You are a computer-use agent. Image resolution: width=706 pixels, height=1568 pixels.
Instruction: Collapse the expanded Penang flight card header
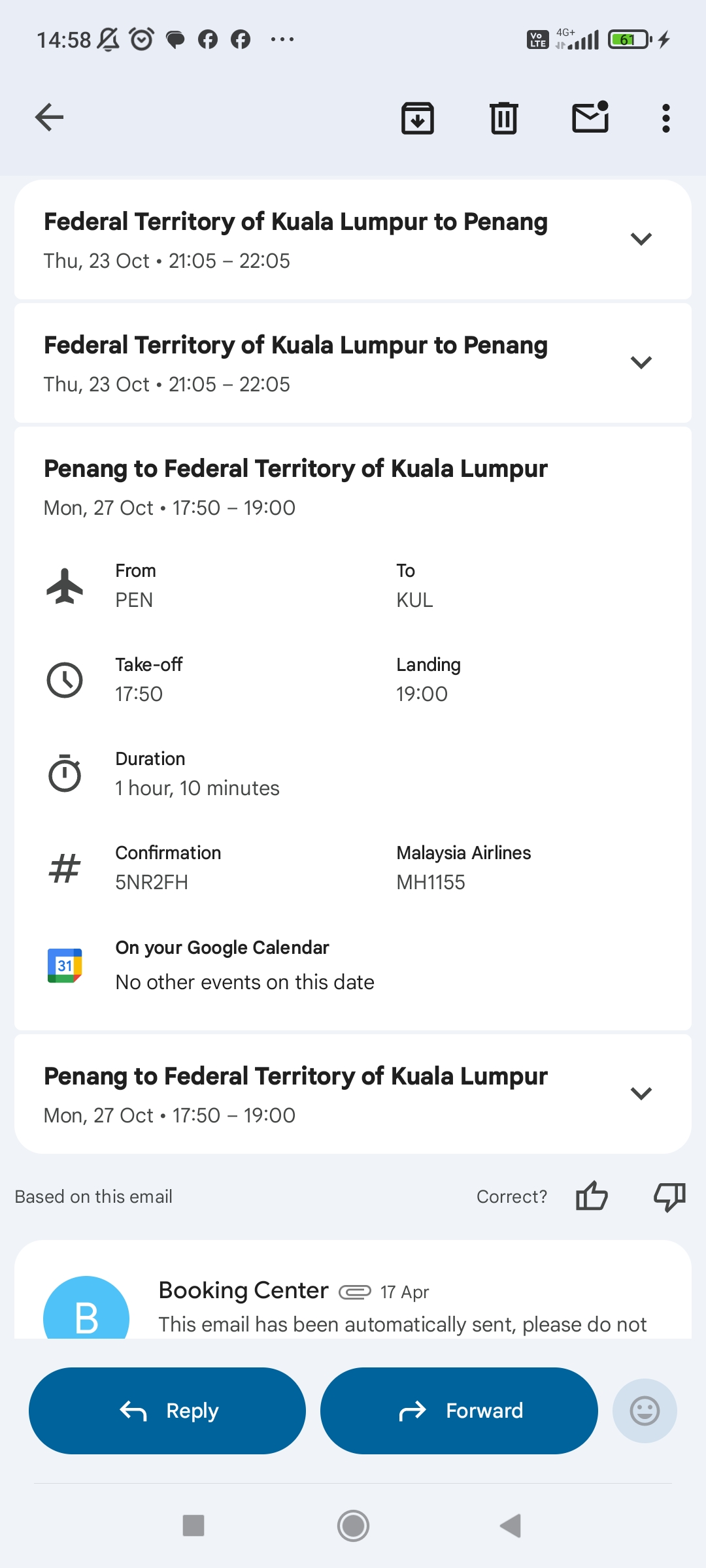(295, 487)
